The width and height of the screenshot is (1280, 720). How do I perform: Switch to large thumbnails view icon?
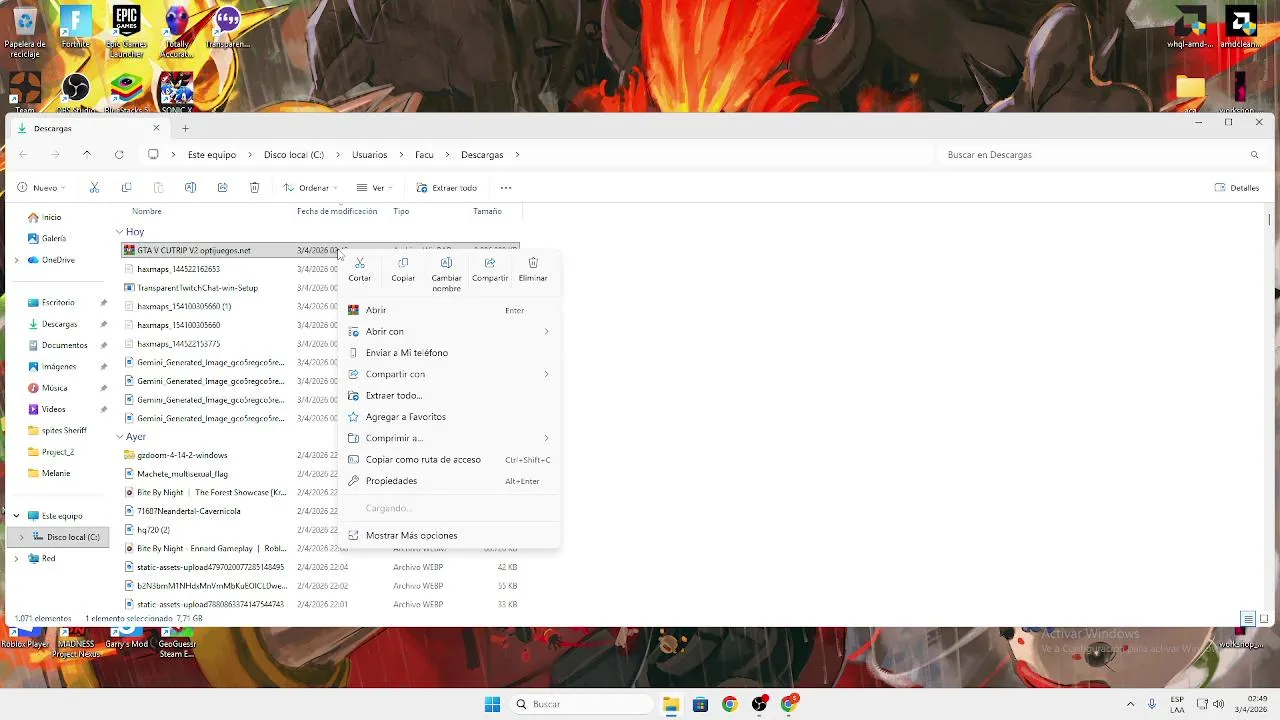coord(1264,619)
